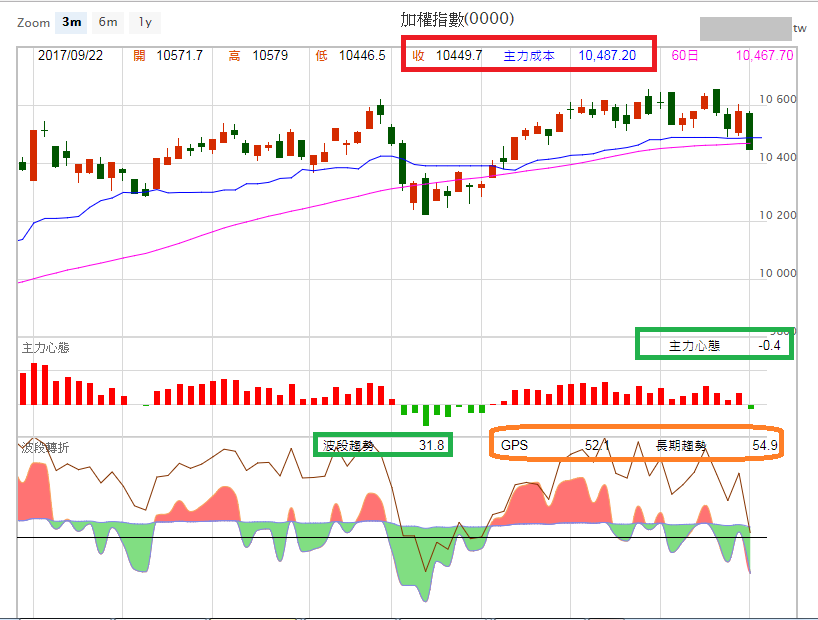Click the 長期趨勢 value 54.9
This screenshot has height=620, width=818.
764,445
